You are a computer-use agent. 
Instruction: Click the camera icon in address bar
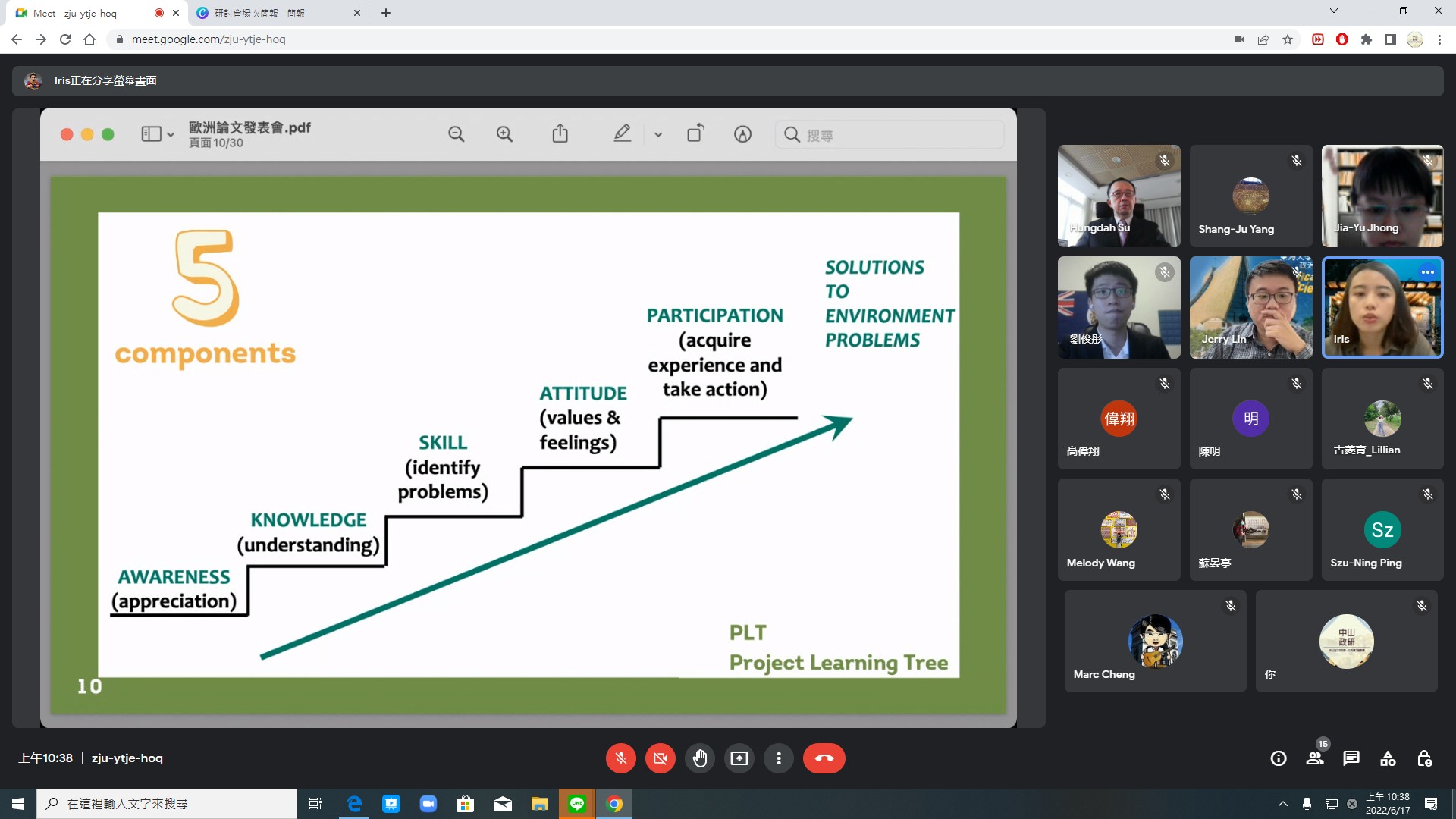pyautogui.click(x=1239, y=39)
